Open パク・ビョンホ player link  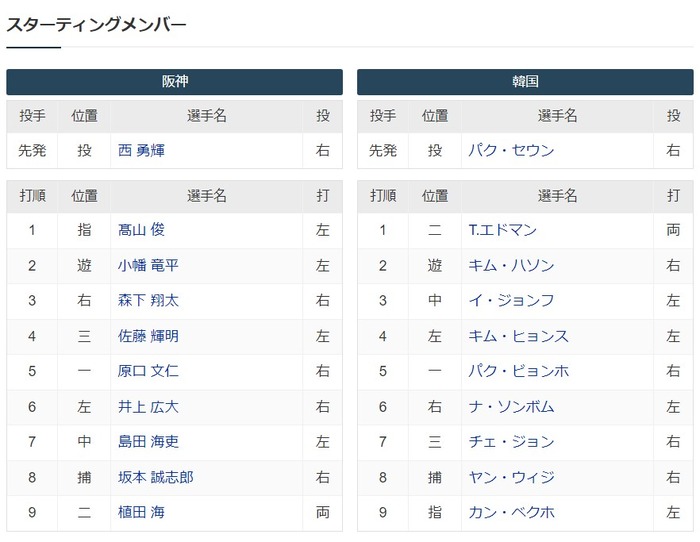518,371
